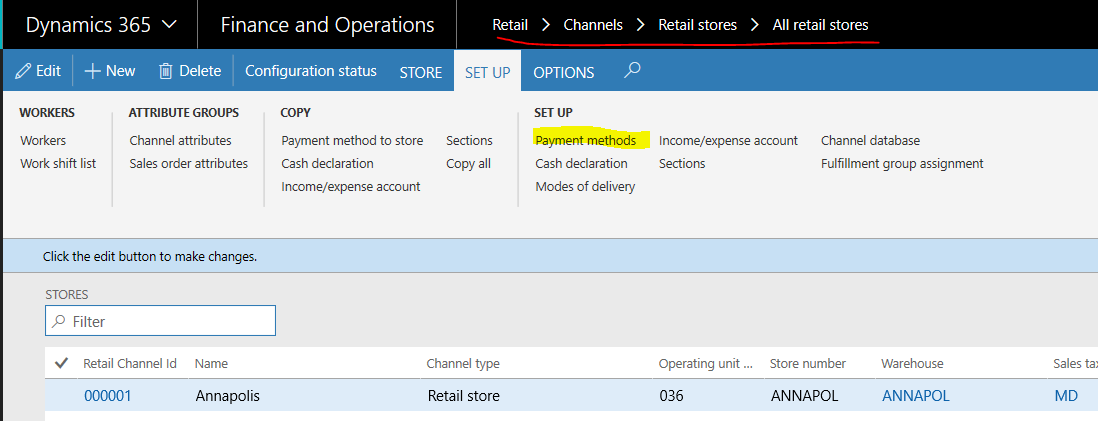Click the Edit pencil icon

point(23,71)
